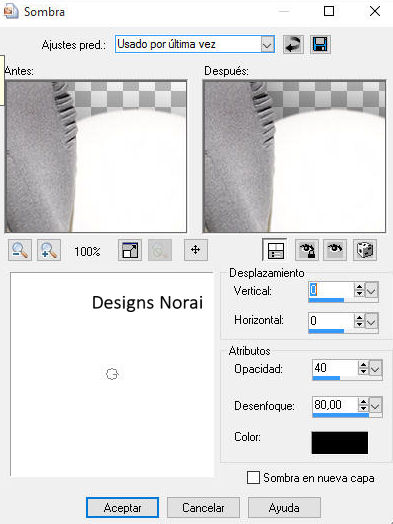Image resolution: width=393 pixels, height=524 pixels.
Task: Zoom in with the plus magnifier icon
Action: pos(49,250)
